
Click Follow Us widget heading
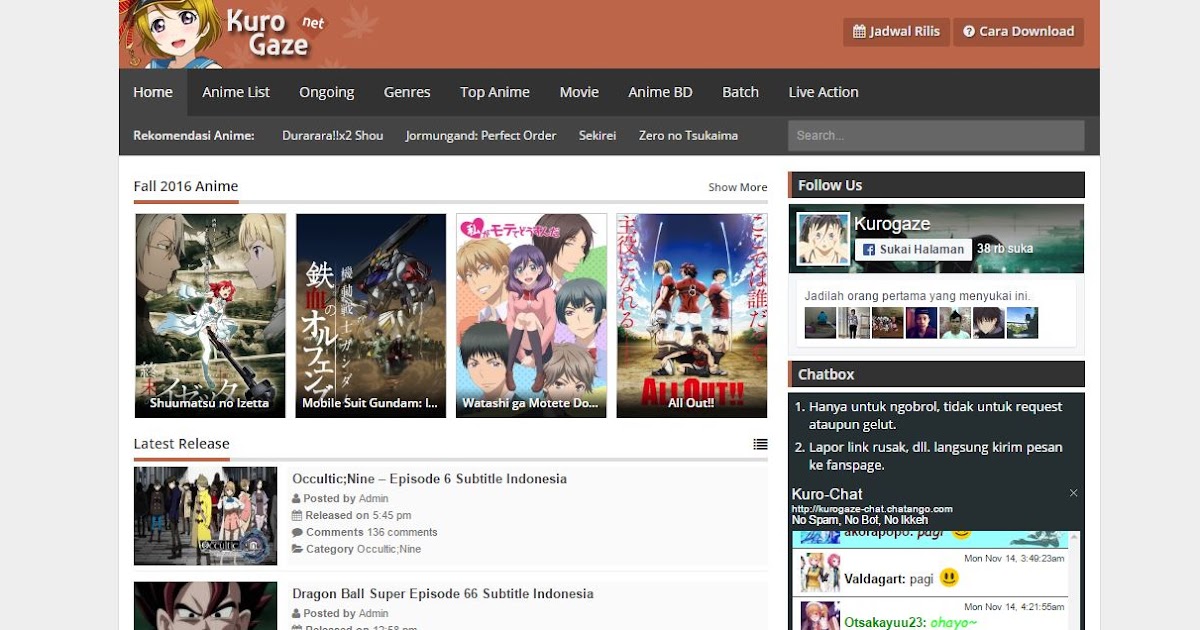(x=830, y=185)
